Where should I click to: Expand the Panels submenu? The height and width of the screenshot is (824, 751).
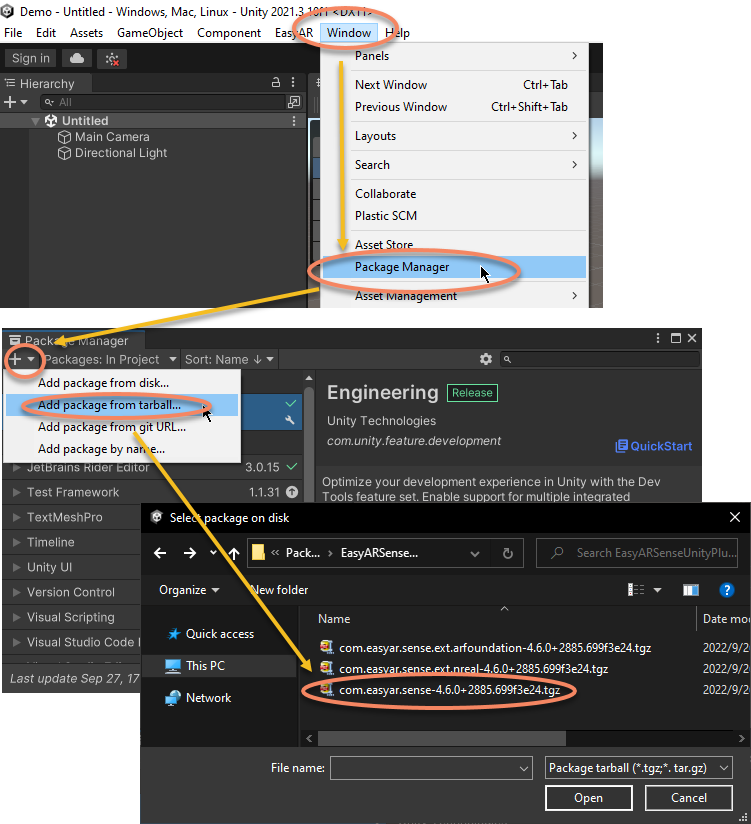[454, 56]
